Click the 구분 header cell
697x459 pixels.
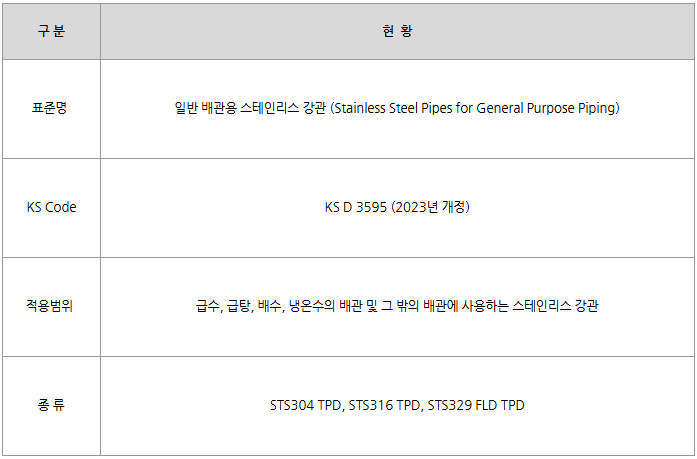click(x=51, y=31)
